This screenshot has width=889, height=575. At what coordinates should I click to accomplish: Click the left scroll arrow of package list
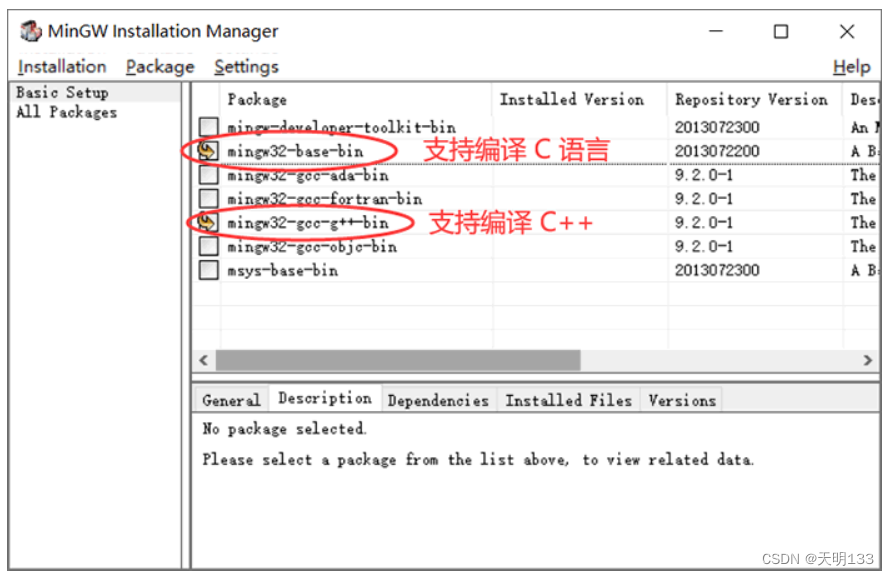(204, 360)
